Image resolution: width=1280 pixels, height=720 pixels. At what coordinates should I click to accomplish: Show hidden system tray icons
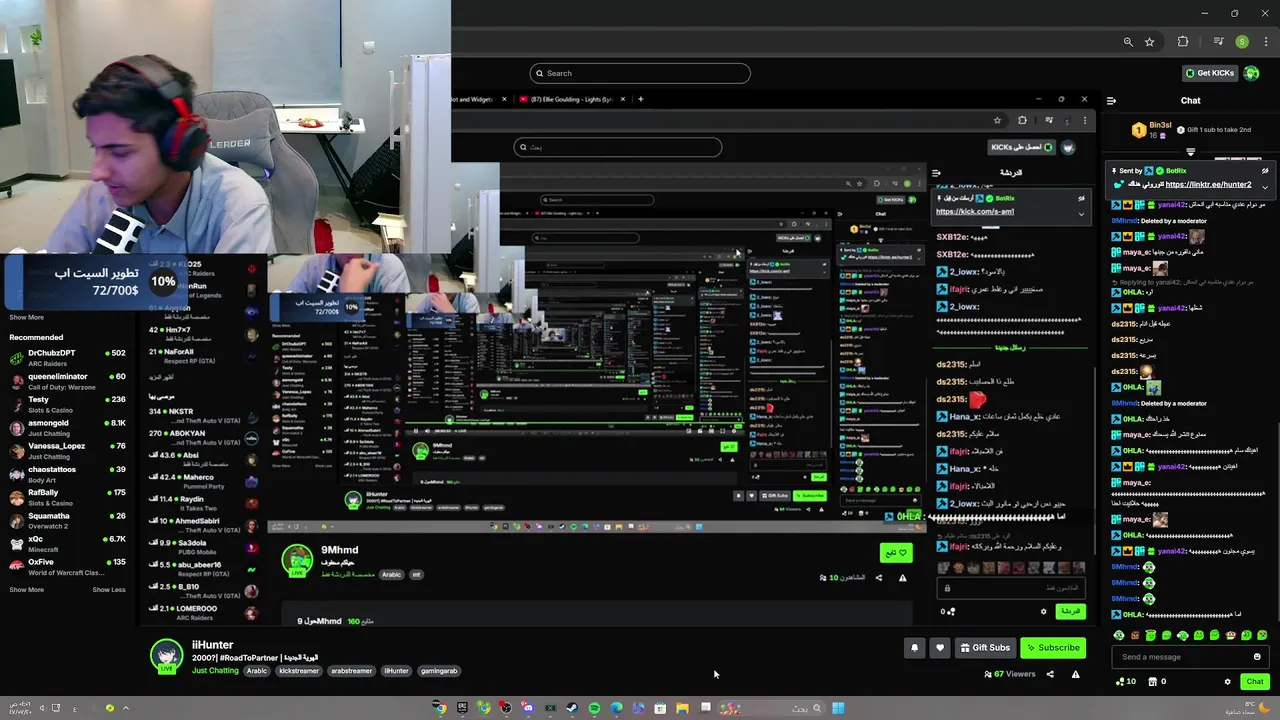tap(126, 708)
